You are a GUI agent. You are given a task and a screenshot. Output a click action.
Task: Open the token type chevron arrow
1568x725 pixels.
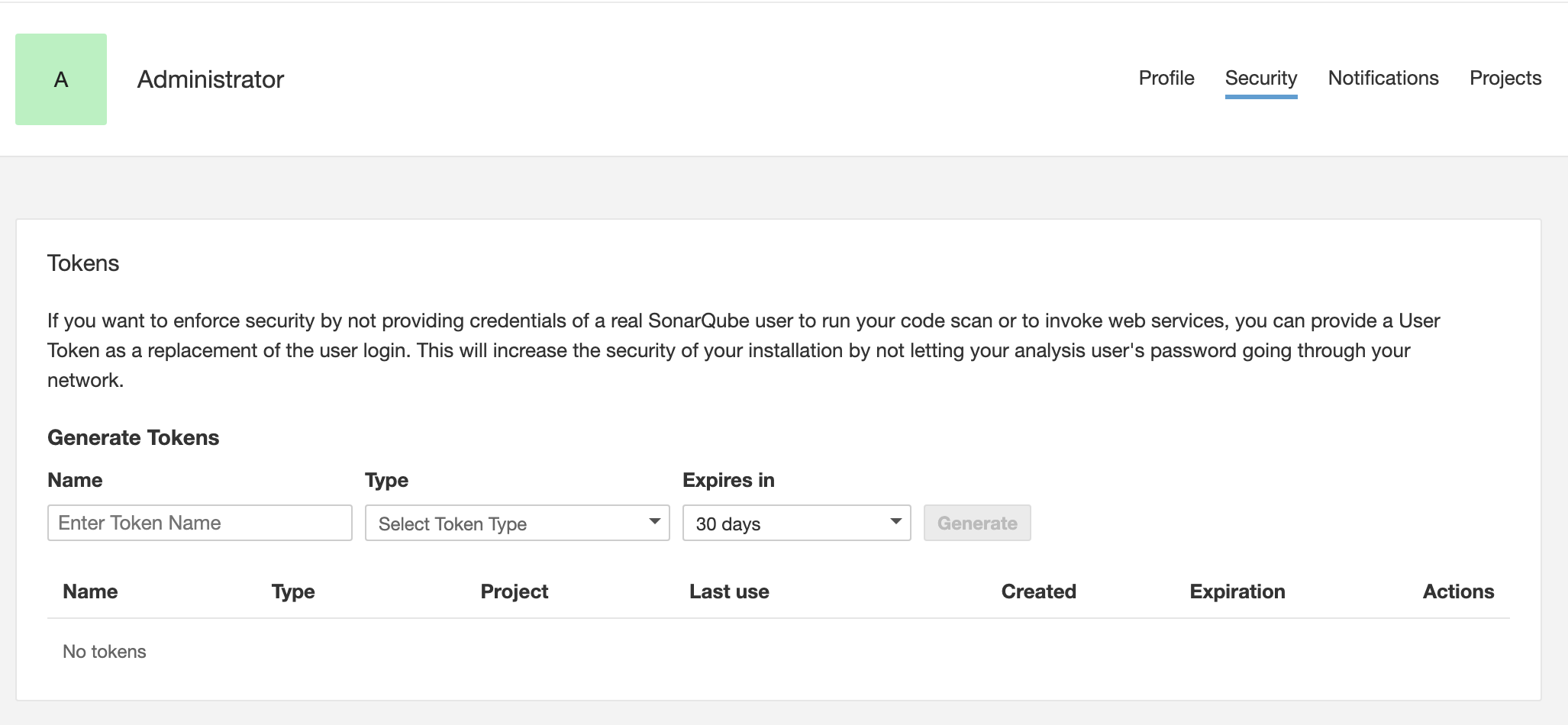(x=655, y=522)
